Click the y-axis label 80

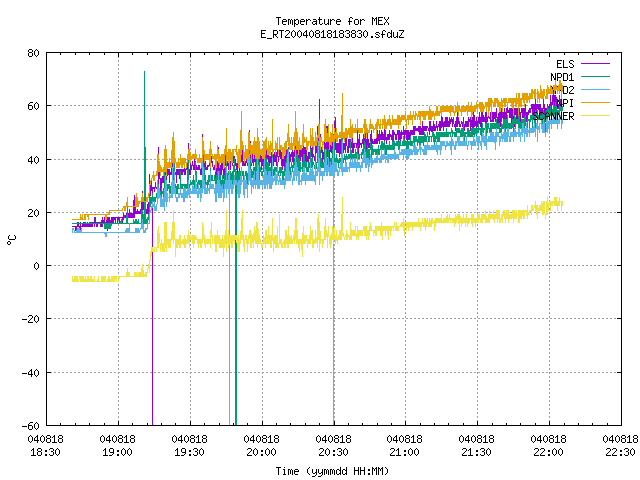pos(33,53)
